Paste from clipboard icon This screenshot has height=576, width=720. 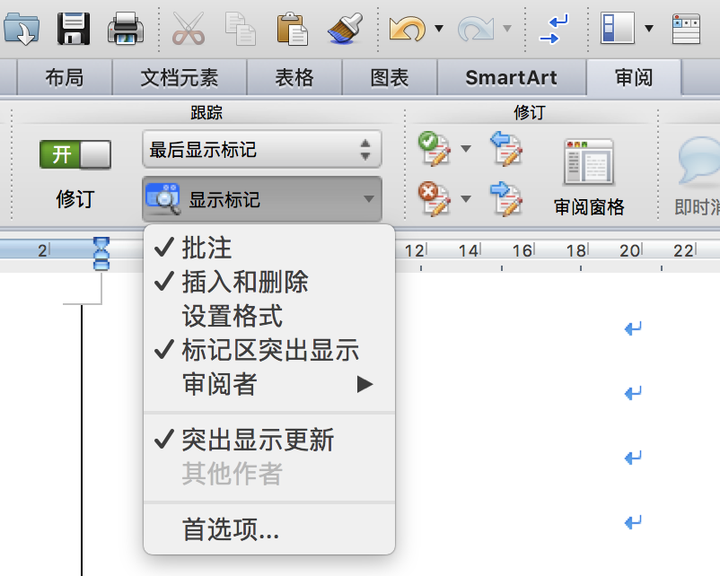292,28
